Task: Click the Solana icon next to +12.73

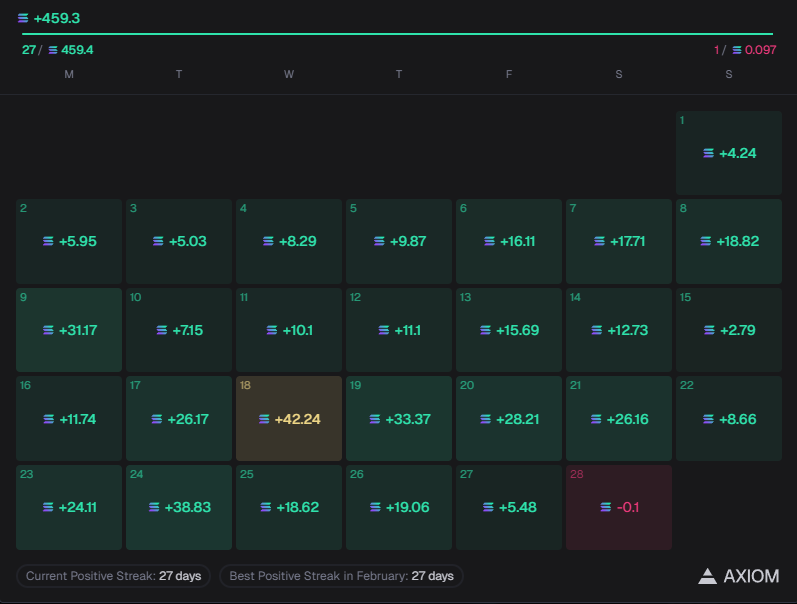Action: click(x=596, y=330)
